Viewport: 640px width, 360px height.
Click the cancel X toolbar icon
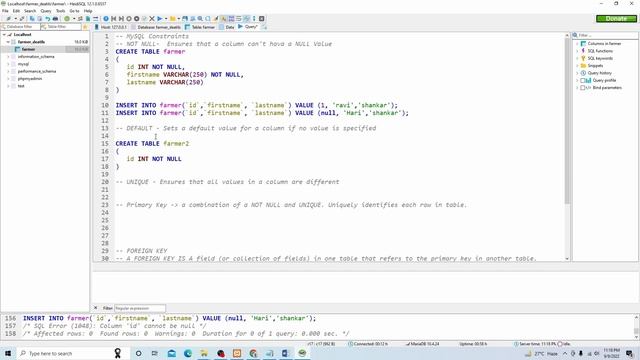click(x=151, y=18)
